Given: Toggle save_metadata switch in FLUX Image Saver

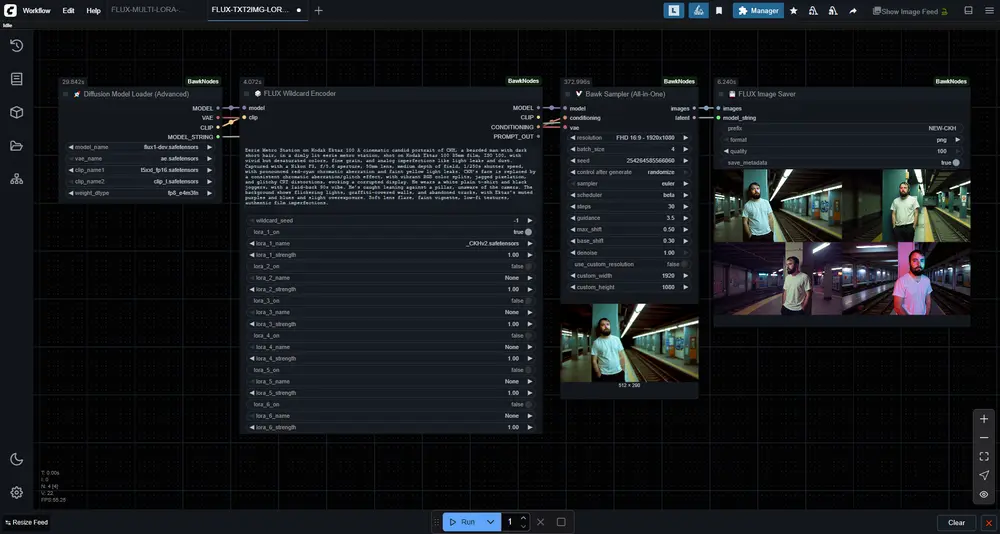Looking at the screenshot, I should [956, 162].
